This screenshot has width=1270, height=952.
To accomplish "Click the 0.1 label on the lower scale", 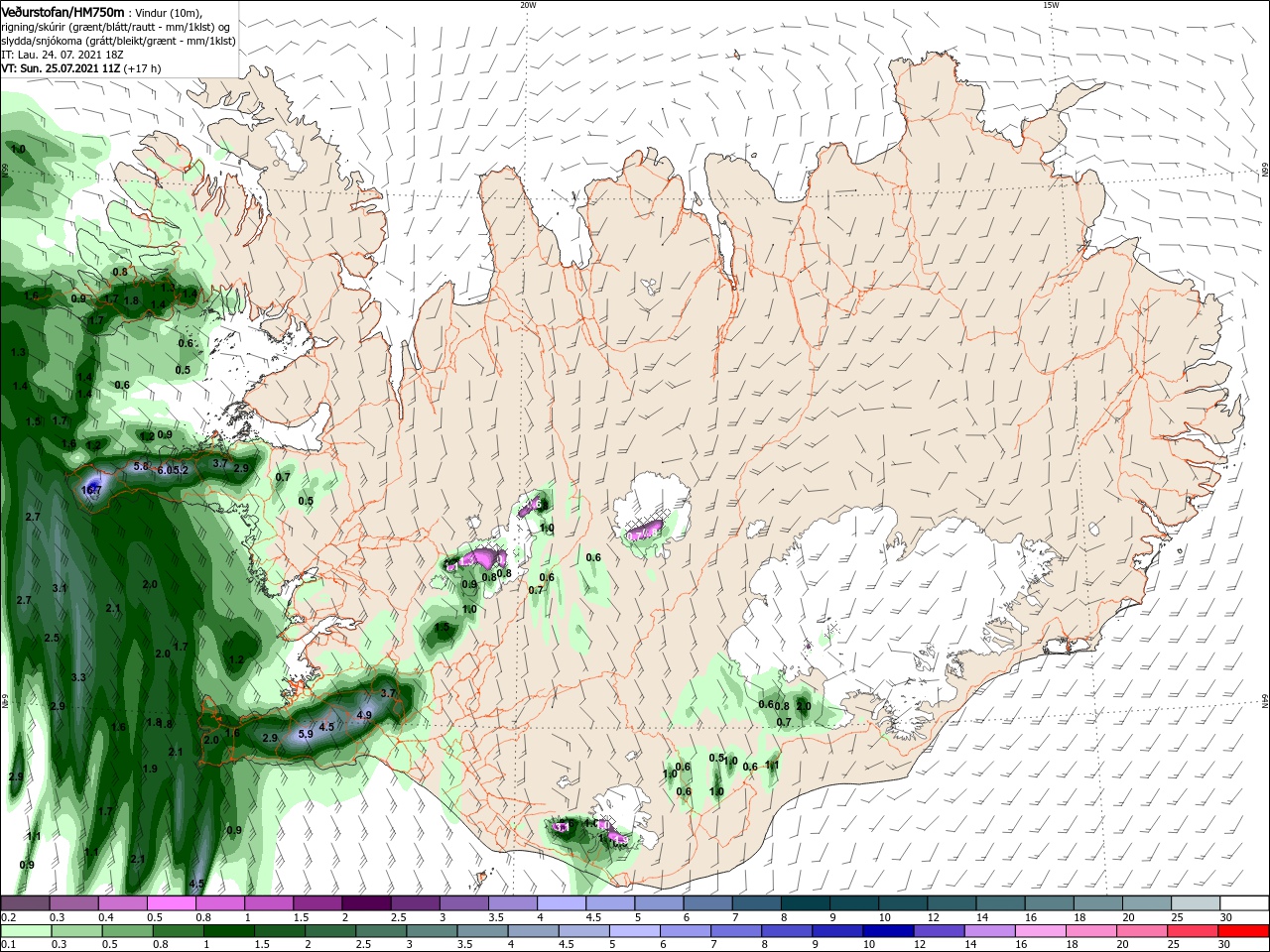I will point(8,945).
